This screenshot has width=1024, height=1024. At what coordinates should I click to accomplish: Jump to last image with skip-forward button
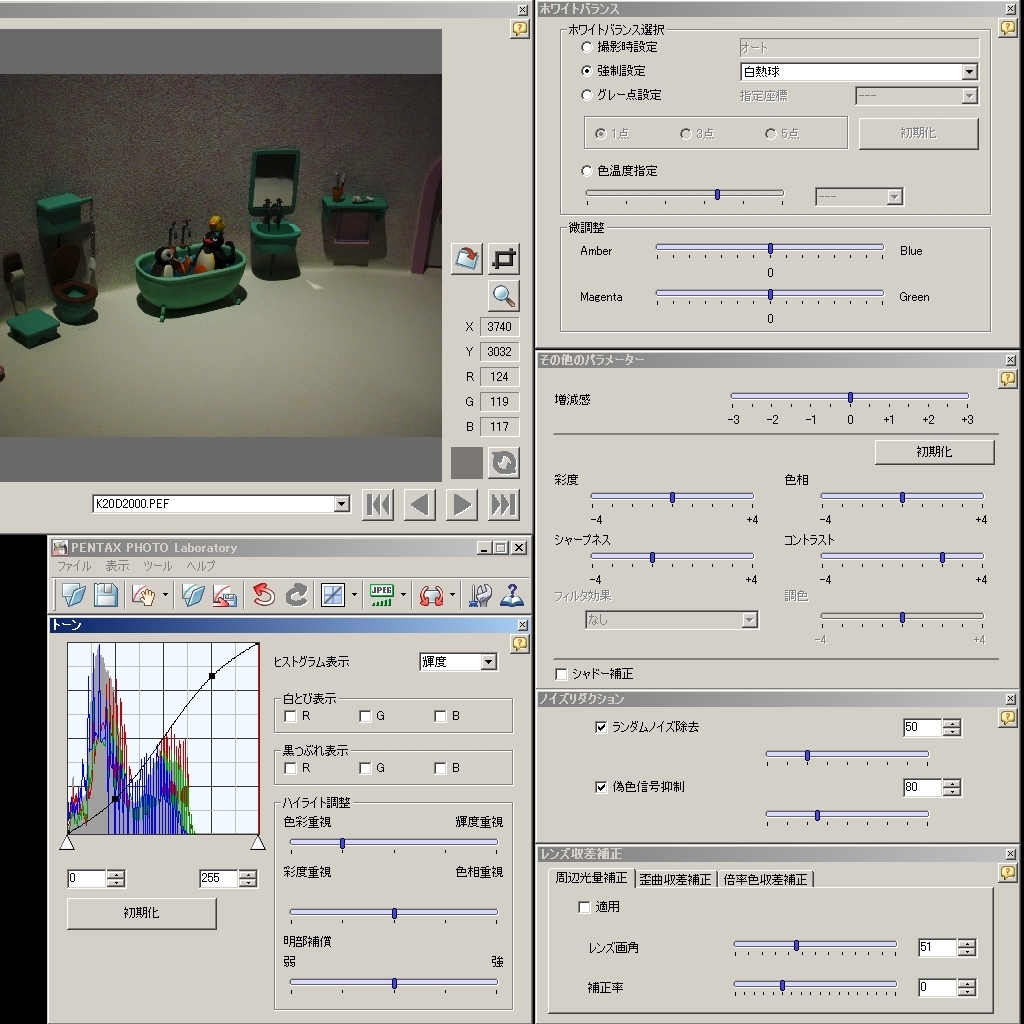[504, 505]
